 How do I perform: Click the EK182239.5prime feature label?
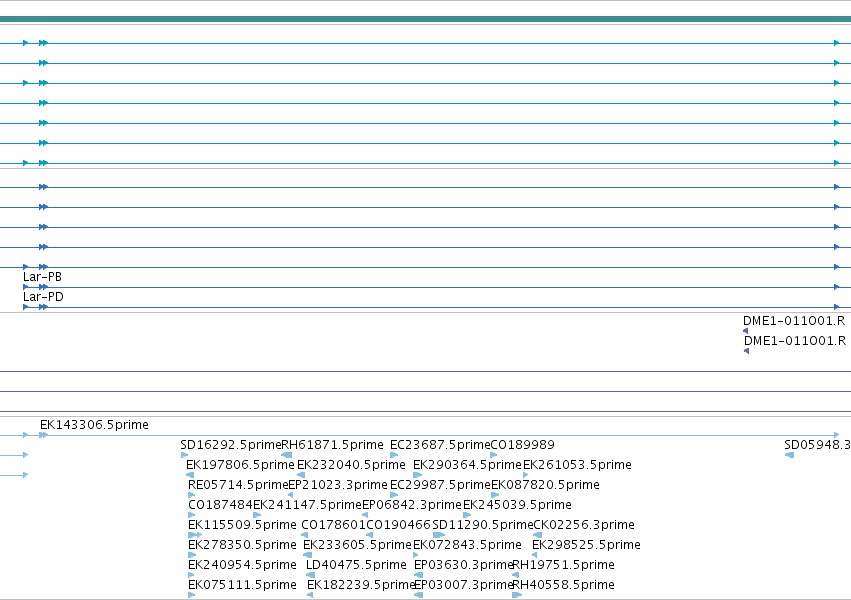pos(360,585)
